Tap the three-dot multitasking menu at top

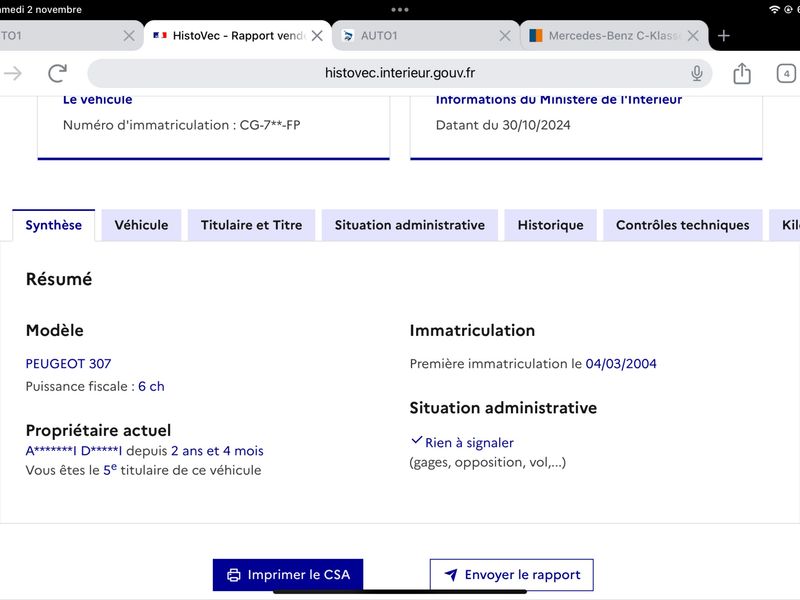pos(399,10)
